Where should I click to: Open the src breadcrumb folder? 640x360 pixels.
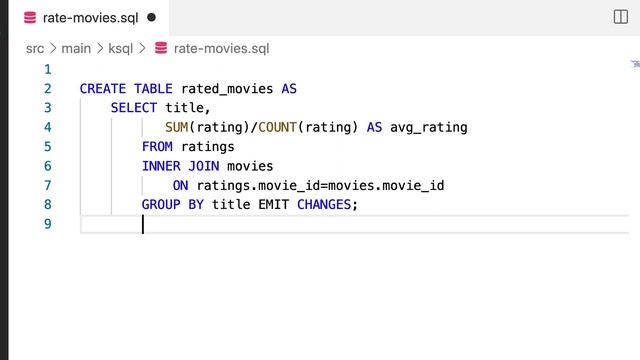pos(35,49)
